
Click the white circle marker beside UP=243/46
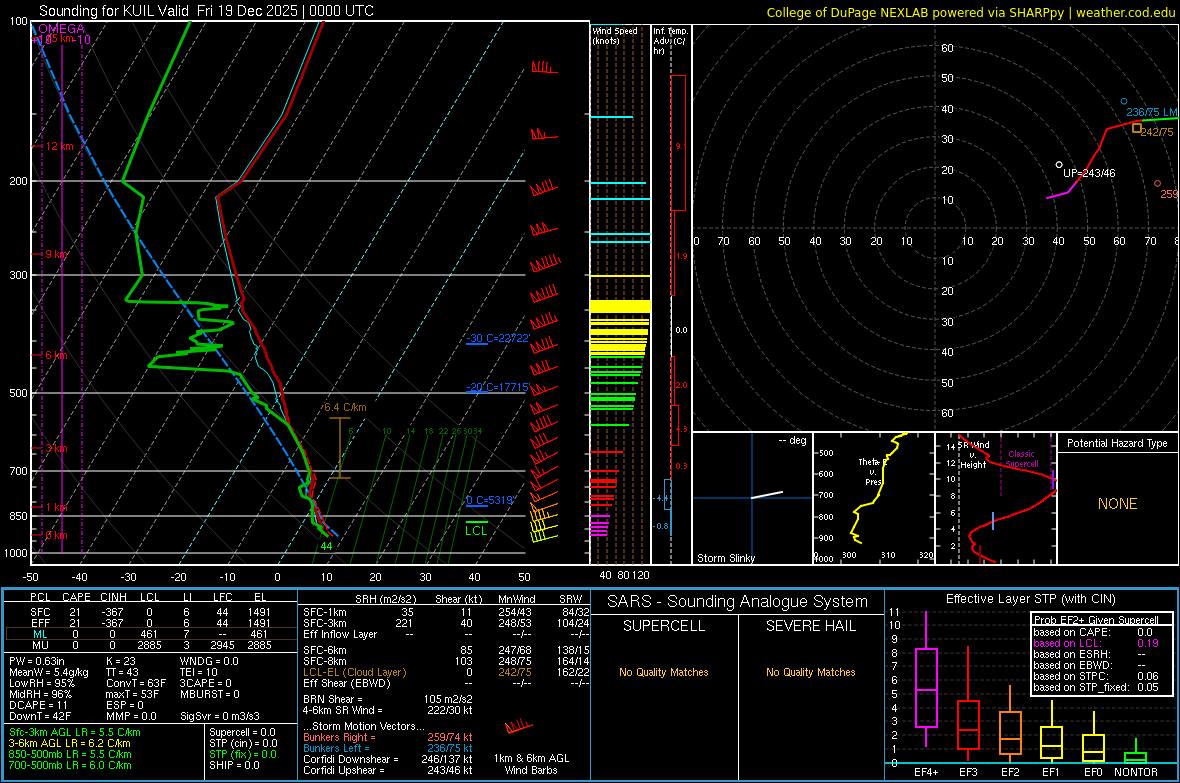(x=1059, y=165)
